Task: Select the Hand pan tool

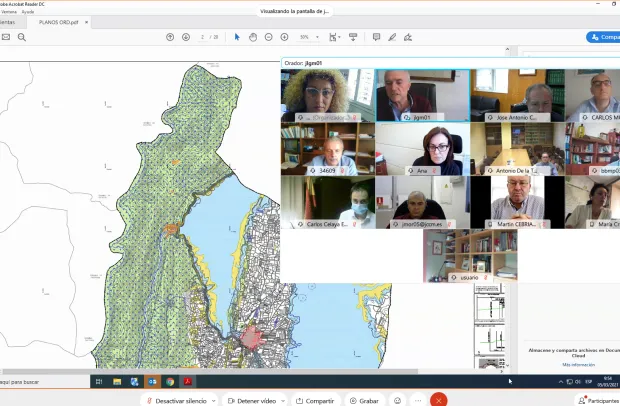Action: (254, 37)
